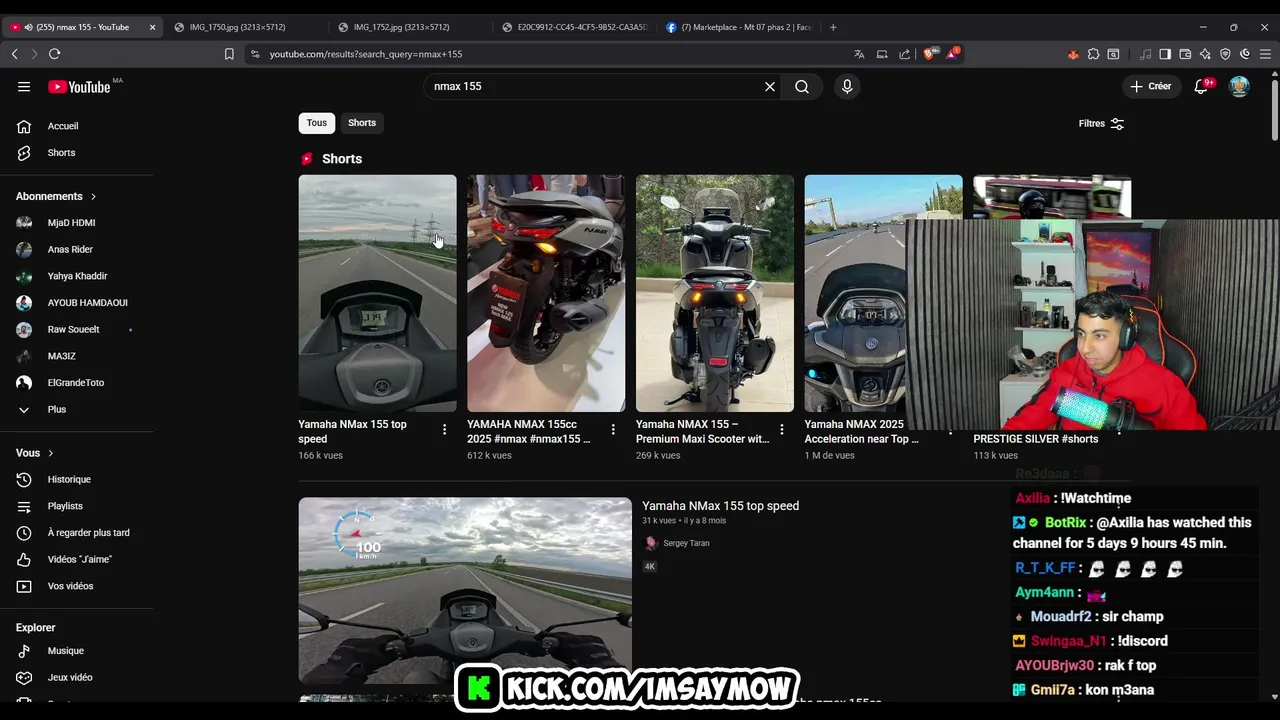Image resolution: width=1280 pixels, height=720 pixels.
Task: Open the notifications bell
Action: [1201, 87]
